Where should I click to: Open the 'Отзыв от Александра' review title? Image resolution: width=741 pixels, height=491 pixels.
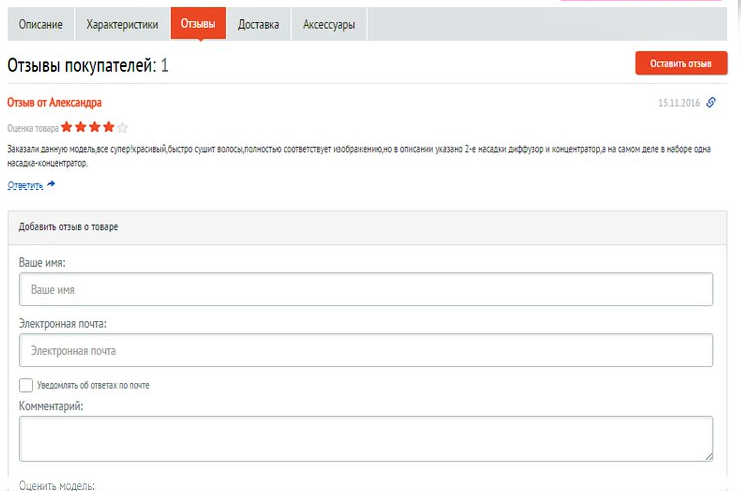(x=54, y=102)
